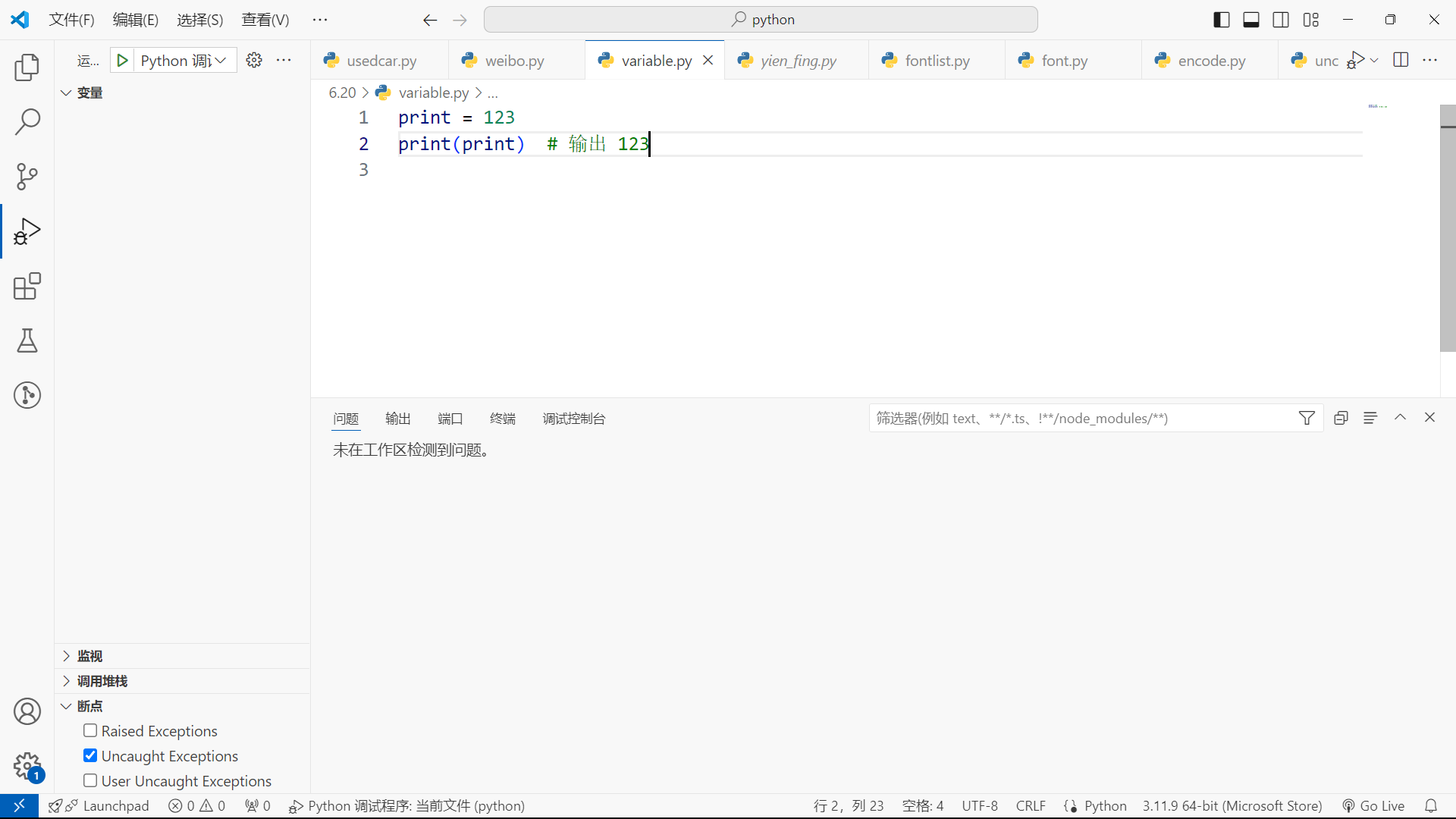The height and width of the screenshot is (819, 1456).
Task: Expand the 监视 watch section
Action: tap(89, 656)
